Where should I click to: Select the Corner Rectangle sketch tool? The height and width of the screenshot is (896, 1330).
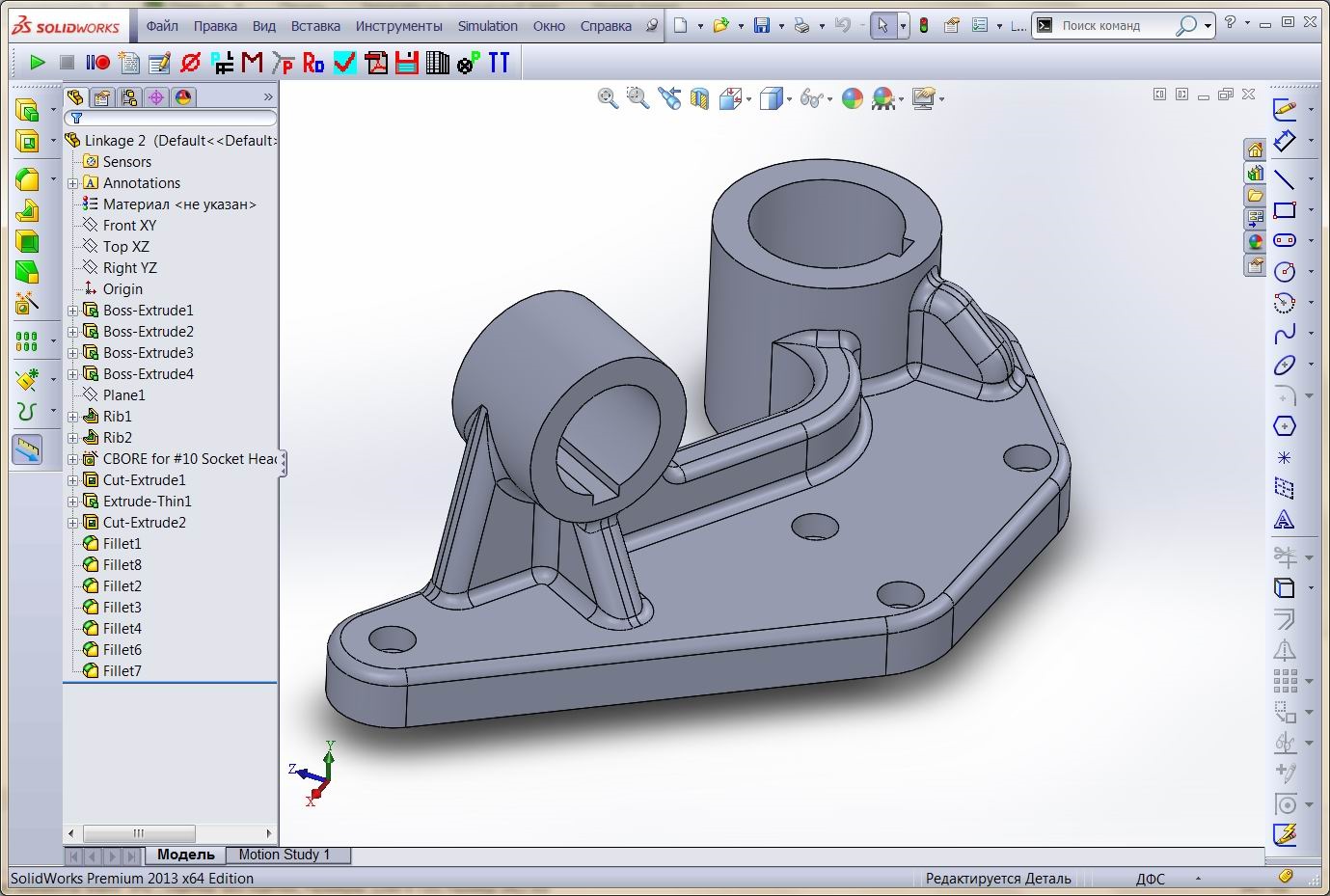click(x=1284, y=209)
